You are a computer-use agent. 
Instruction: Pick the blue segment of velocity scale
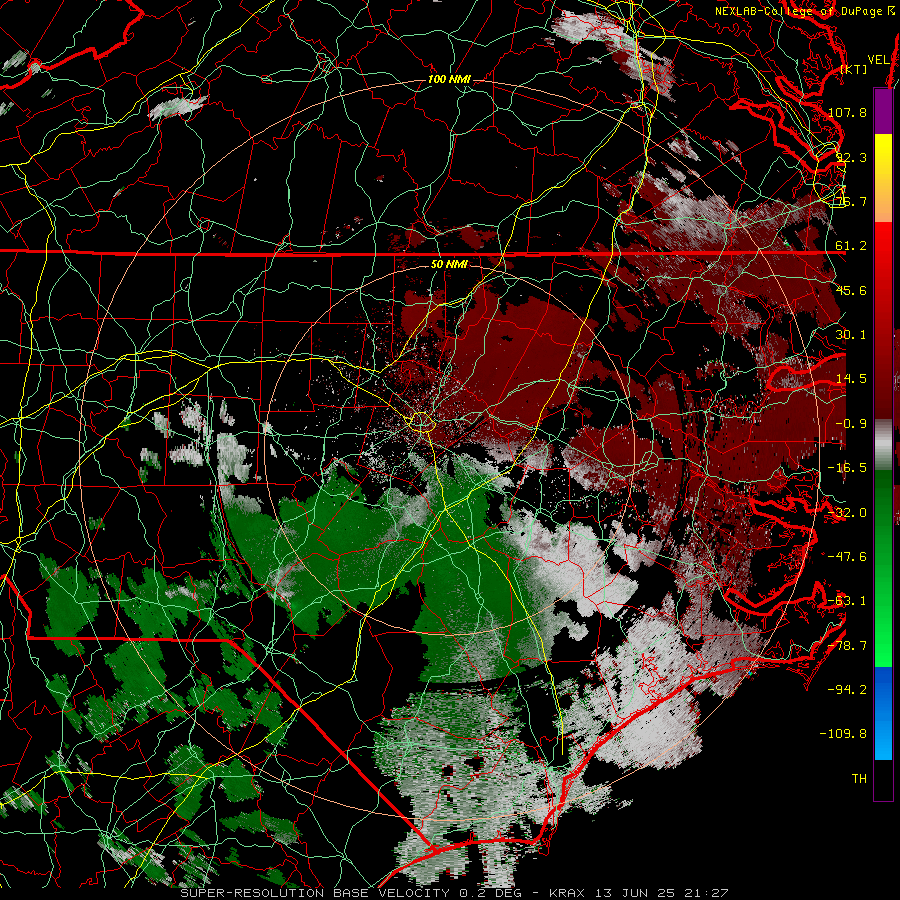coord(883,713)
